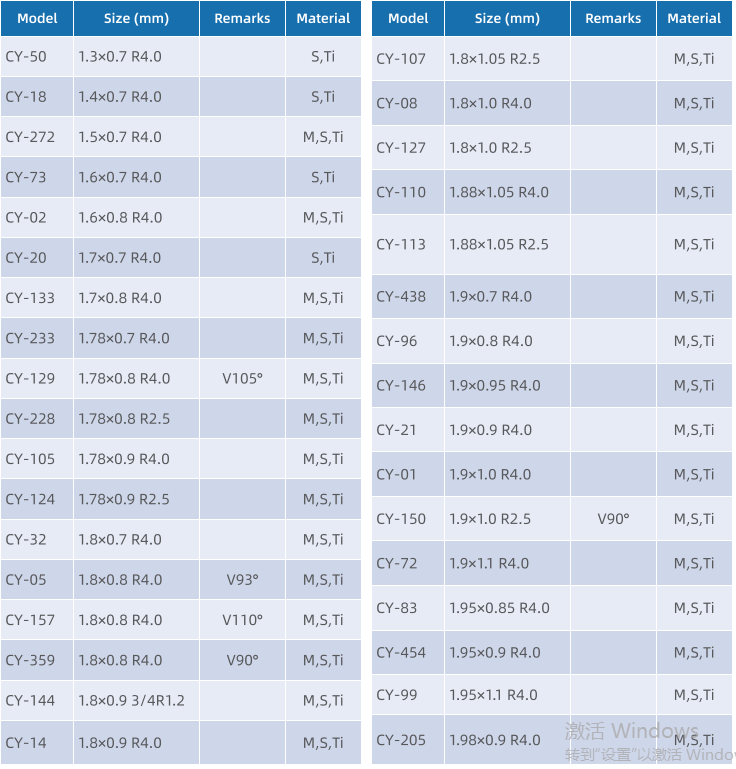Click the V110° remarks cell
This screenshot has width=736, height=769.
tap(242, 620)
